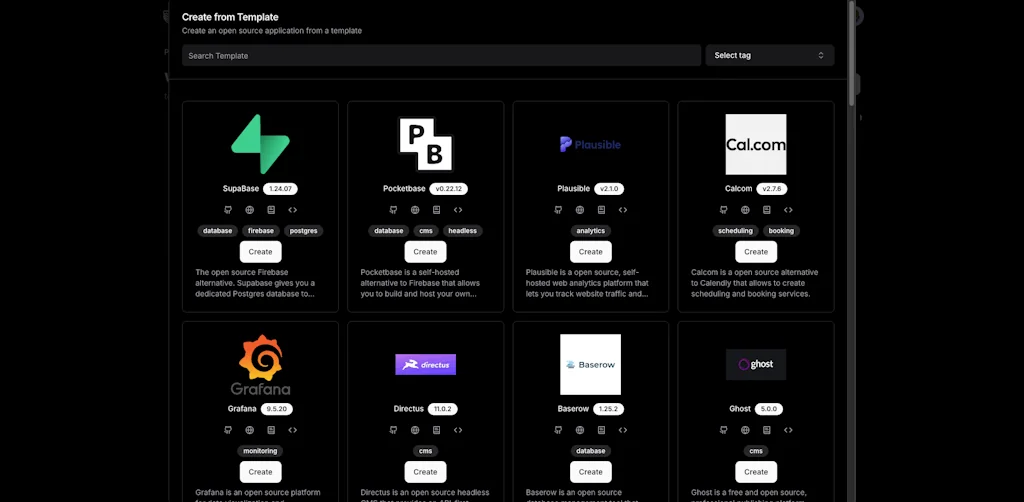Select the analytics tag on Plausible
Image resolution: width=1024 pixels, height=502 pixels.
pyautogui.click(x=590, y=231)
